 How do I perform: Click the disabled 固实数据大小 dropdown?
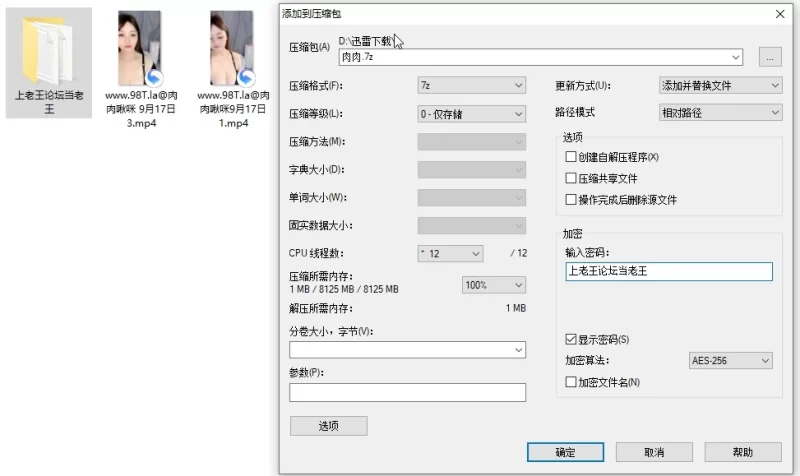(471, 226)
